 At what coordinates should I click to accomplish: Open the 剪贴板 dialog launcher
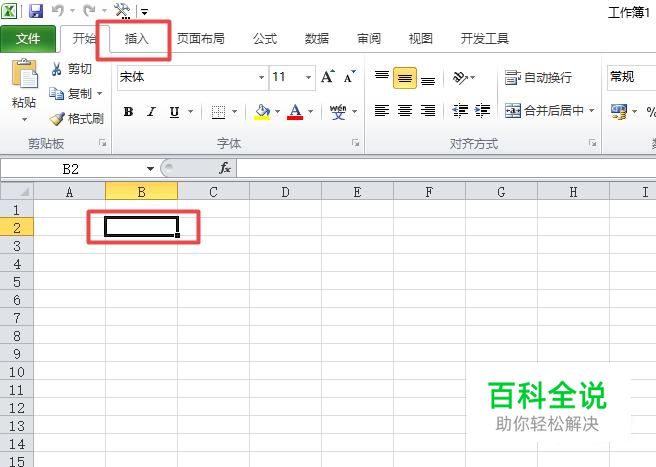pos(102,143)
